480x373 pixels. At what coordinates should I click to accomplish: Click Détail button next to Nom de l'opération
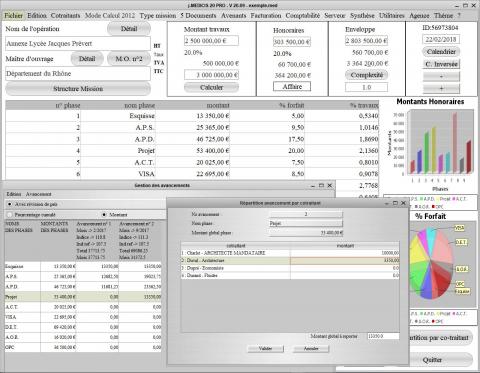tap(129, 29)
